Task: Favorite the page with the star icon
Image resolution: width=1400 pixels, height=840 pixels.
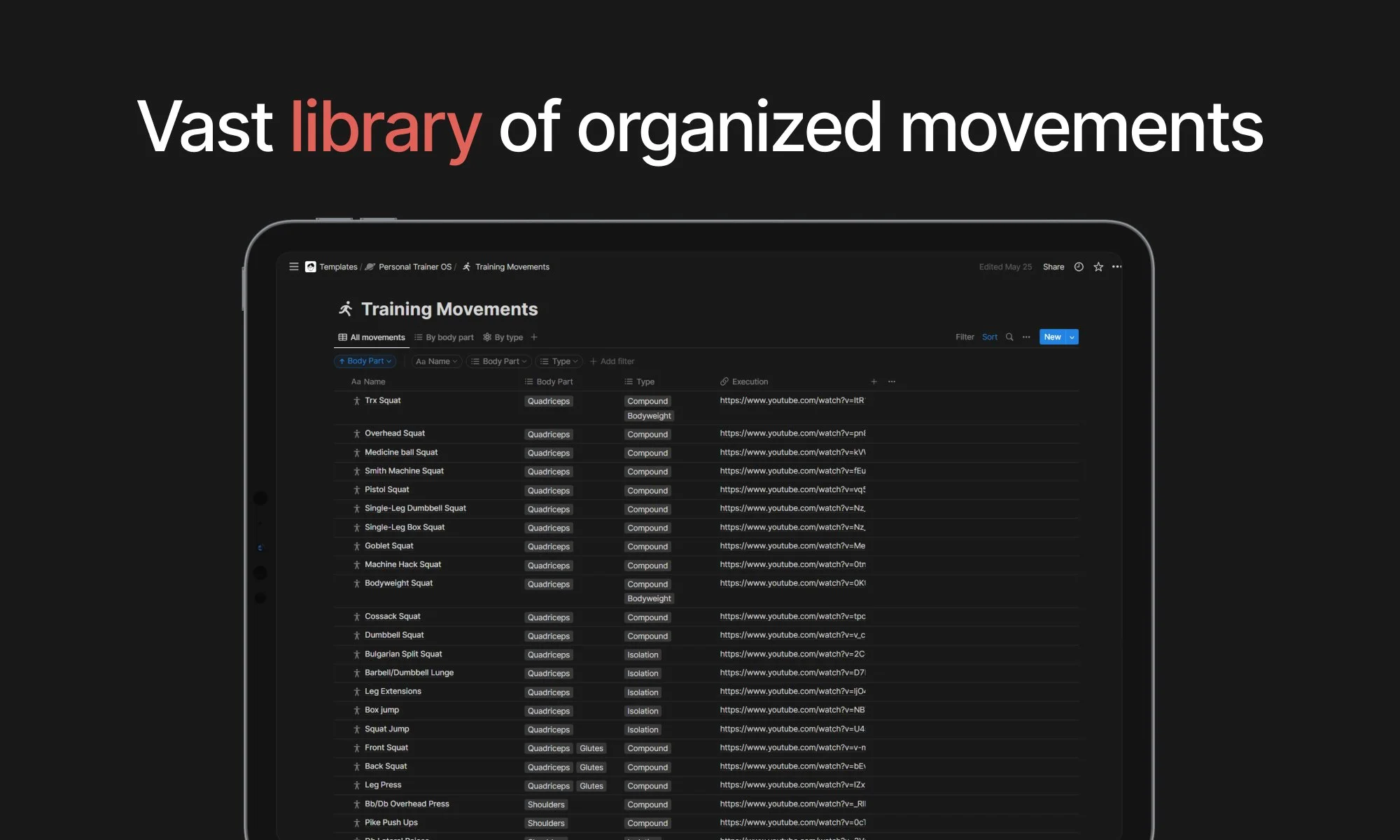Action: [1098, 267]
